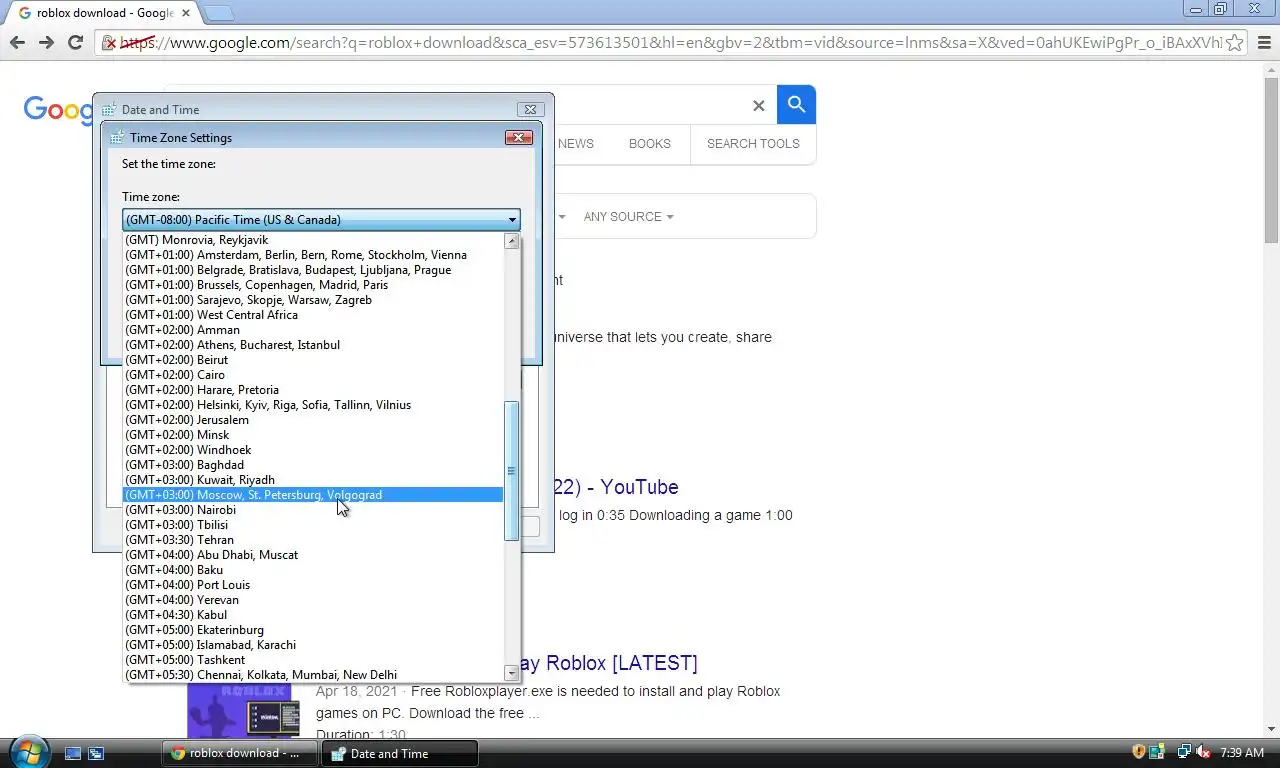Select (GMT+03:00) Baghdad time zone

313,465
